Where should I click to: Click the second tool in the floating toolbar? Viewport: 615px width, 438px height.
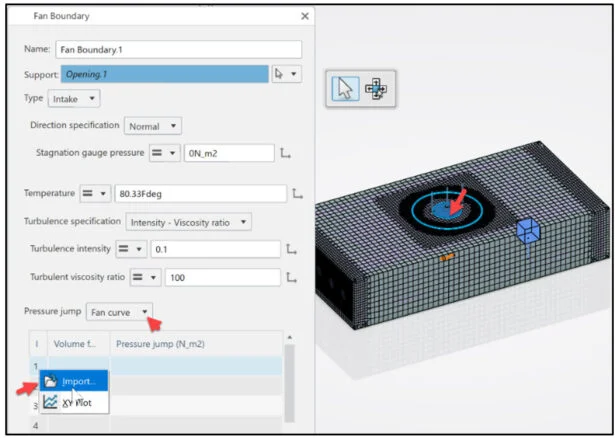[x=376, y=88]
